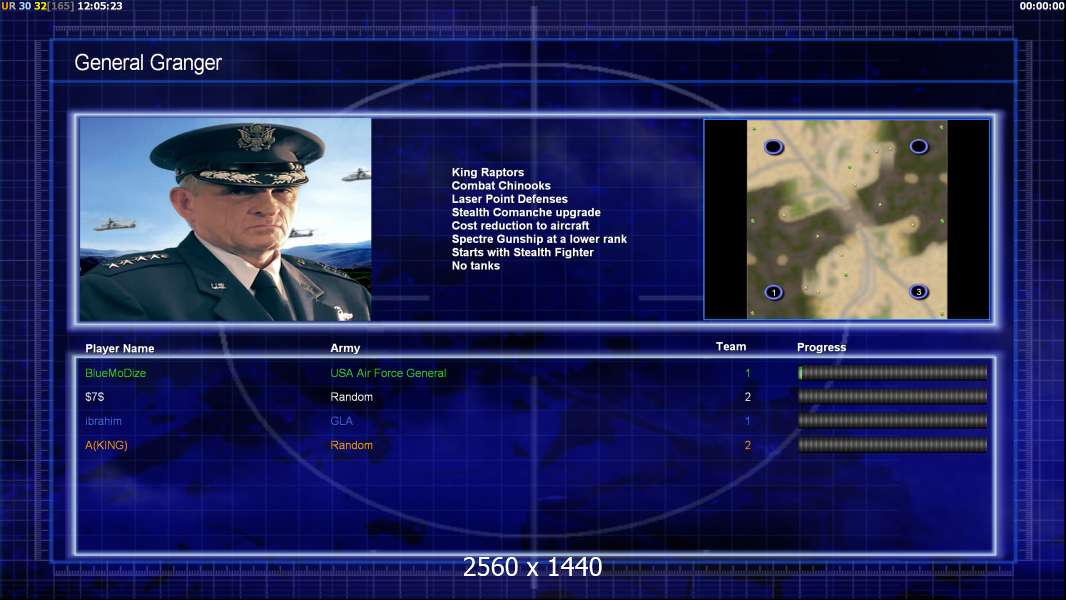Click the General Granger portrait
Viewport: 1066px width, 600px height.
(x=225, y=219)
